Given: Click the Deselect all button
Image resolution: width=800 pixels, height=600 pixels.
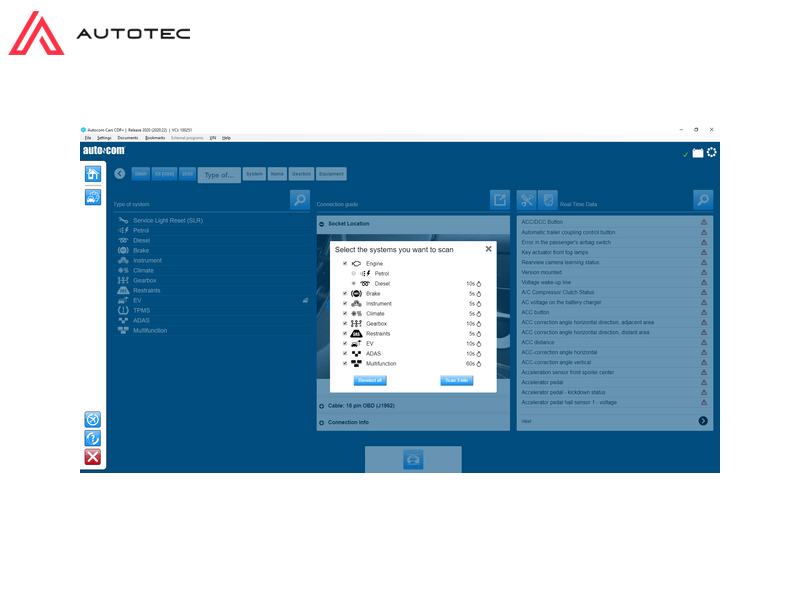Looking at the screenshot, I should 370,381.
